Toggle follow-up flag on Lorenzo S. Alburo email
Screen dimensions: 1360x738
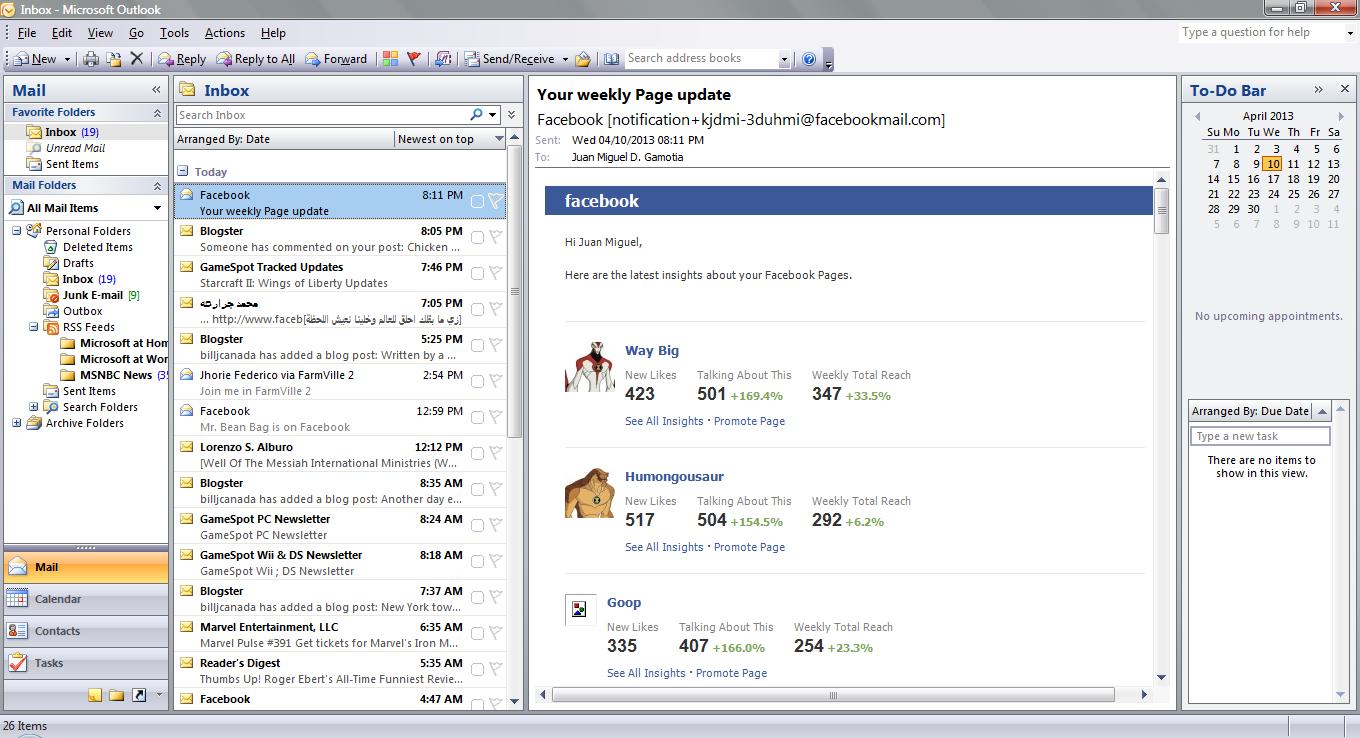(x=495, y=454)
